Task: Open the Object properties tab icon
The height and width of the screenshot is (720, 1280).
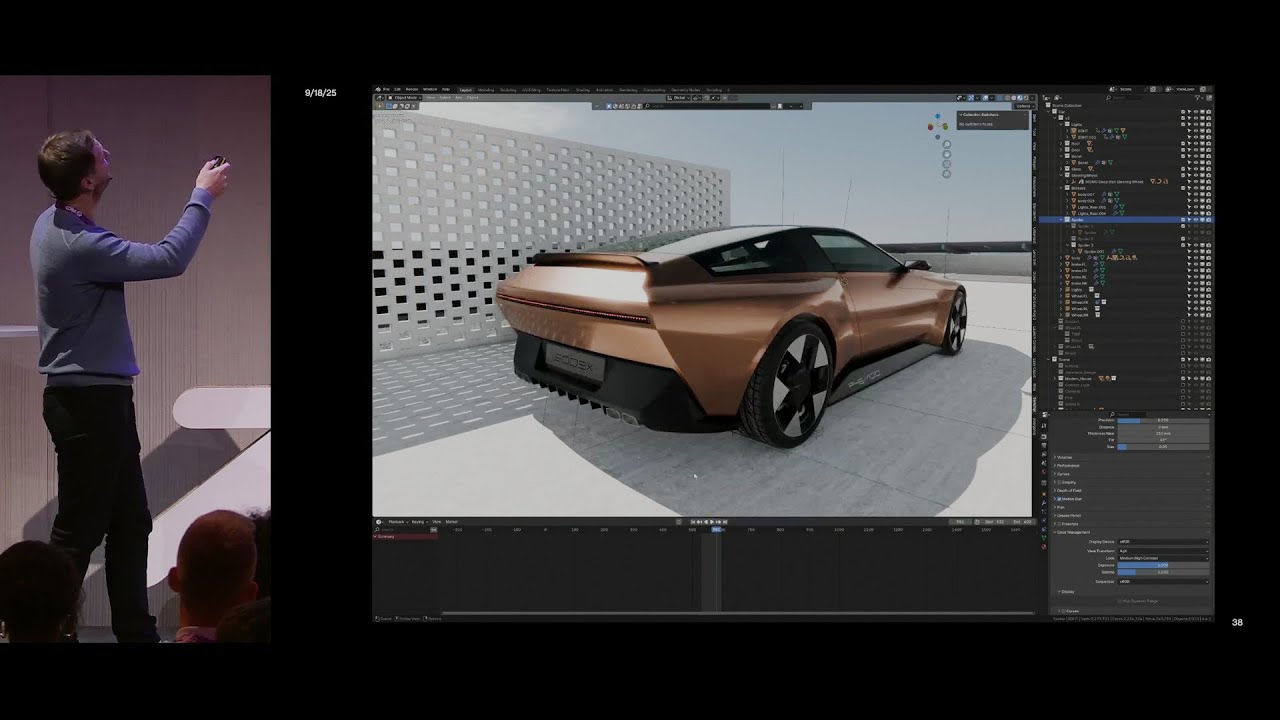Action: pyautogui.click(x=1044, y=494)
